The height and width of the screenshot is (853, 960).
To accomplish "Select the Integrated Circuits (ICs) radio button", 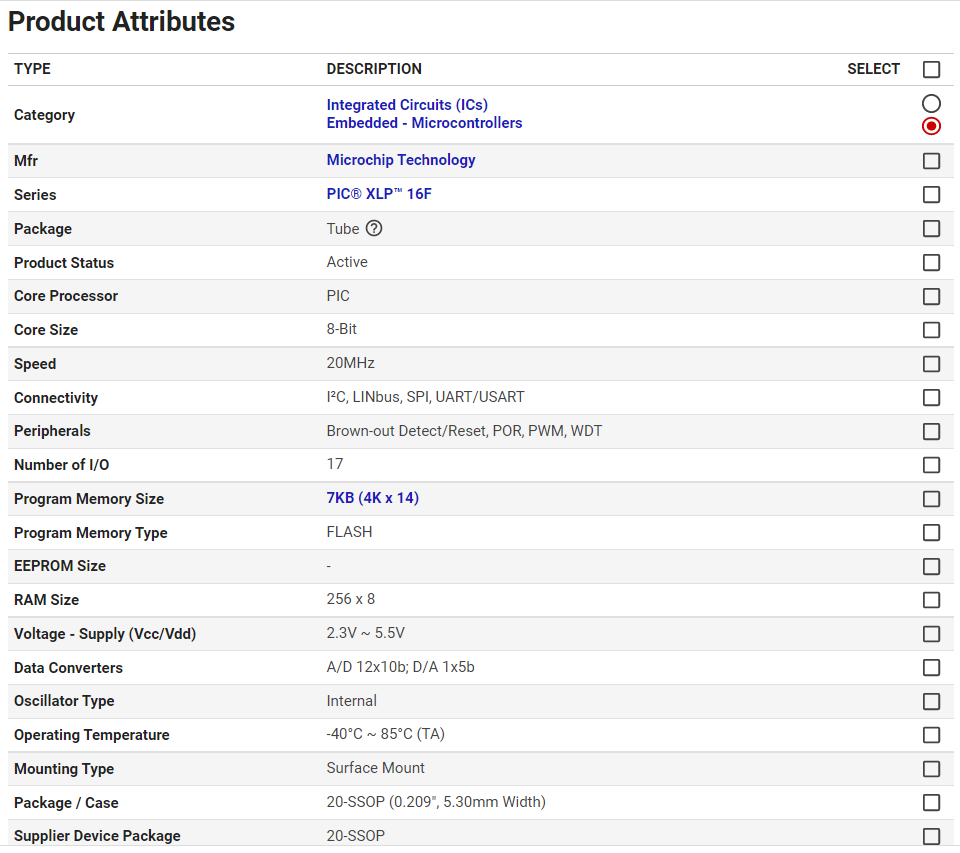I will pos(931,104).
